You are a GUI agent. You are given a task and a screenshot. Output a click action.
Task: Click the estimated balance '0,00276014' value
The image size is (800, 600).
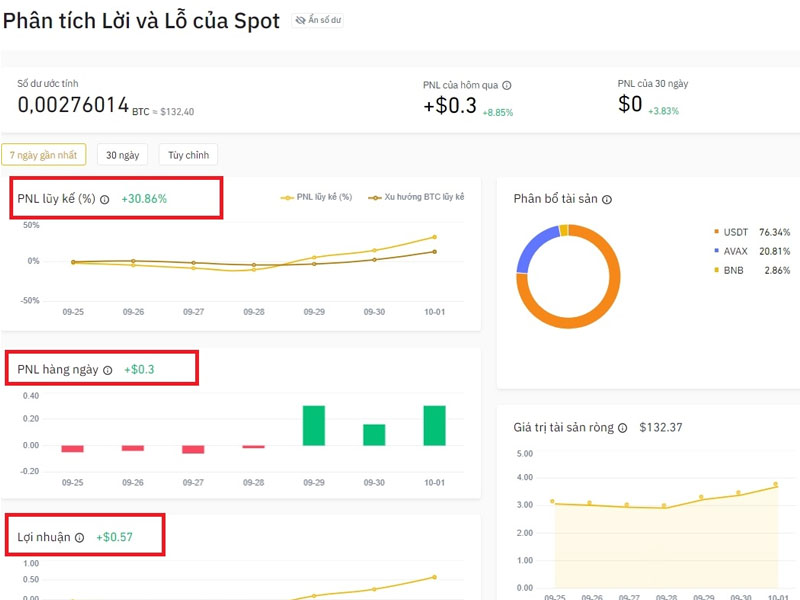[x=73, y=105]
